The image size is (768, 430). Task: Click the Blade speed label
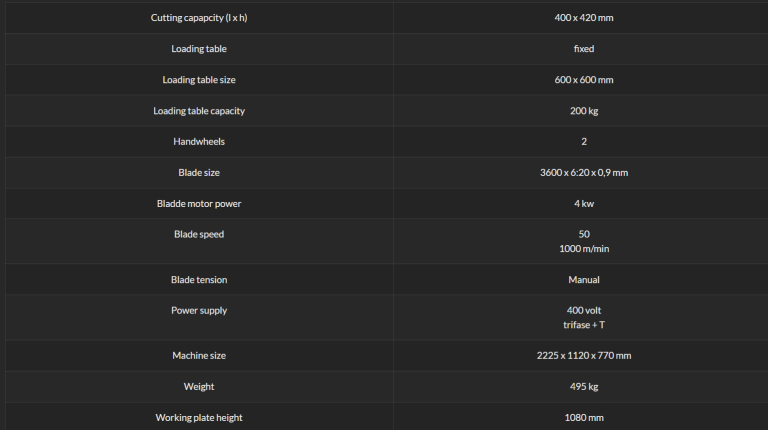coord(199,234)
